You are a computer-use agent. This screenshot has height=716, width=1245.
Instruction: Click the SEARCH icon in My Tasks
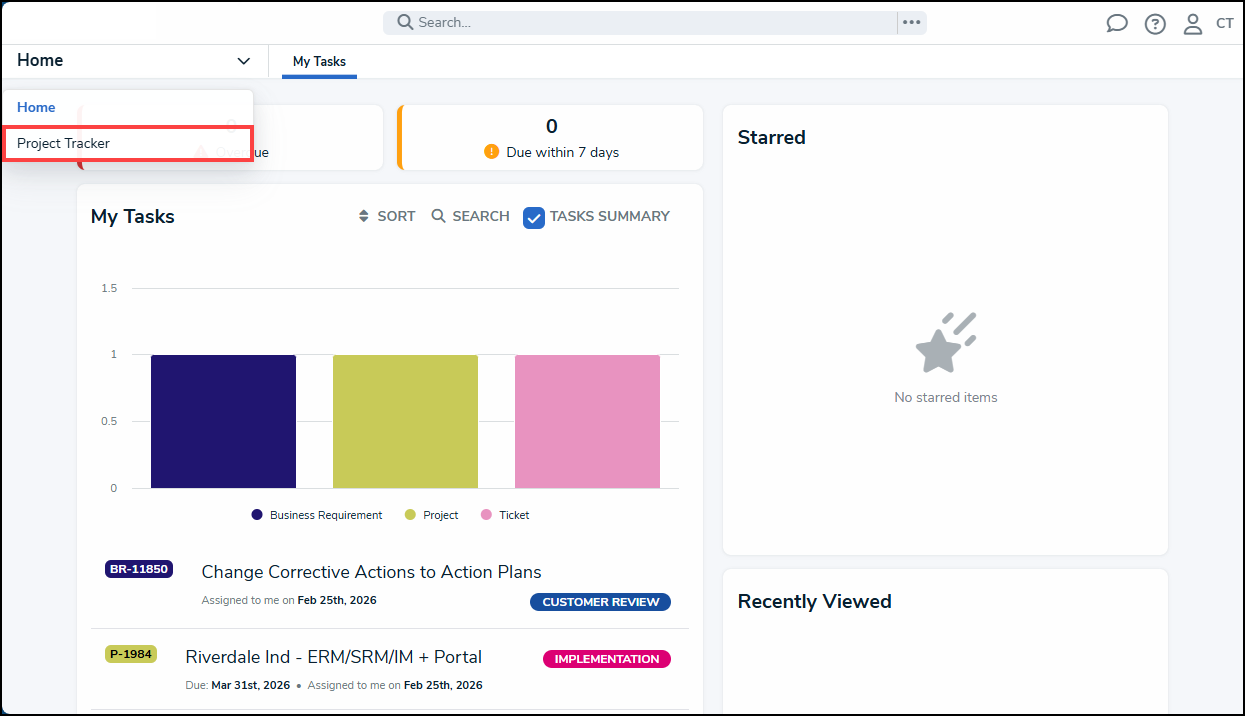coord(438,216)
